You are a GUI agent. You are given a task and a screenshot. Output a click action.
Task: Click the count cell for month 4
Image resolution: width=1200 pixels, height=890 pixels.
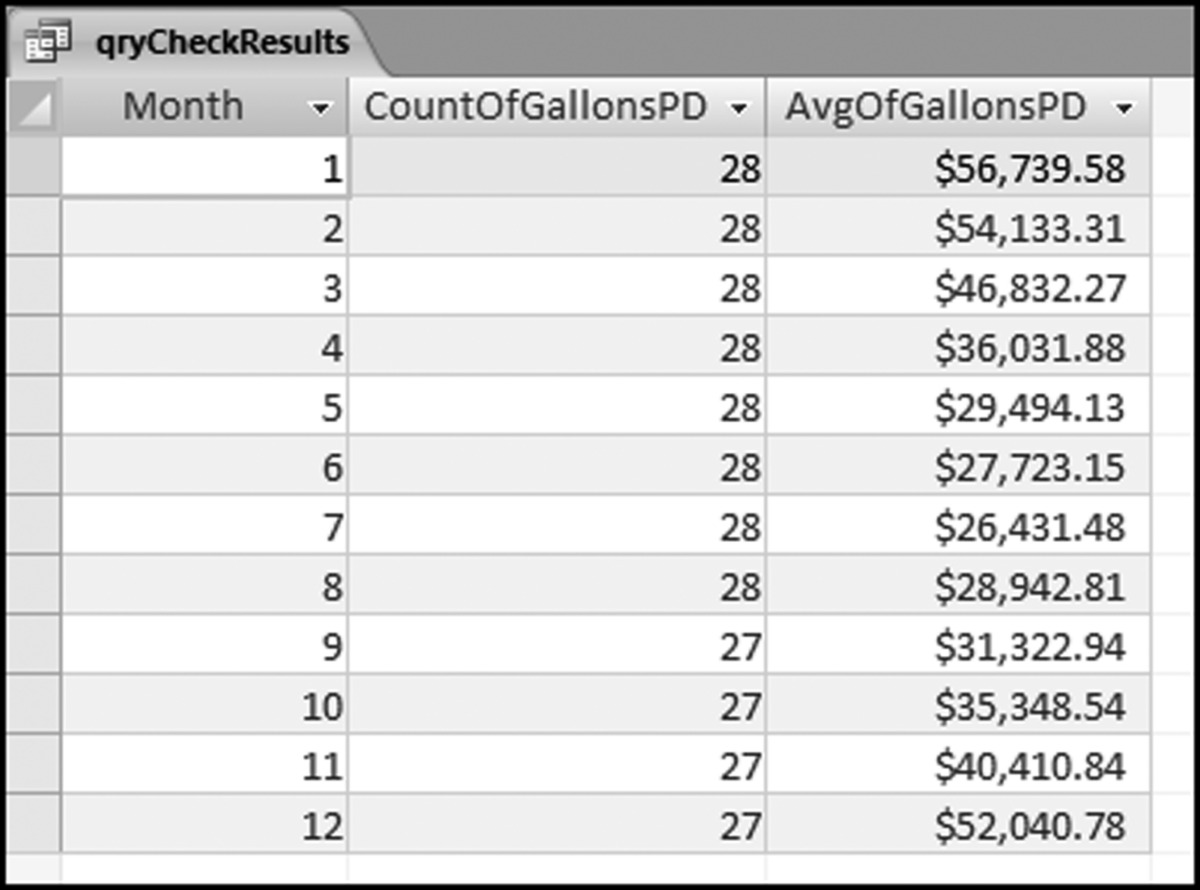556,349
